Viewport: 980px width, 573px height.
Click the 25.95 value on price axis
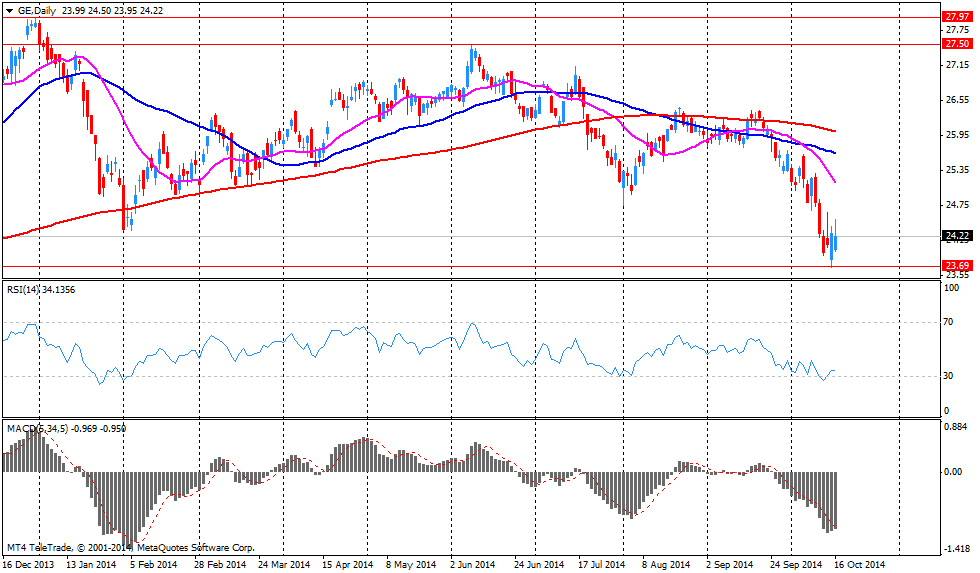[956, 135]
